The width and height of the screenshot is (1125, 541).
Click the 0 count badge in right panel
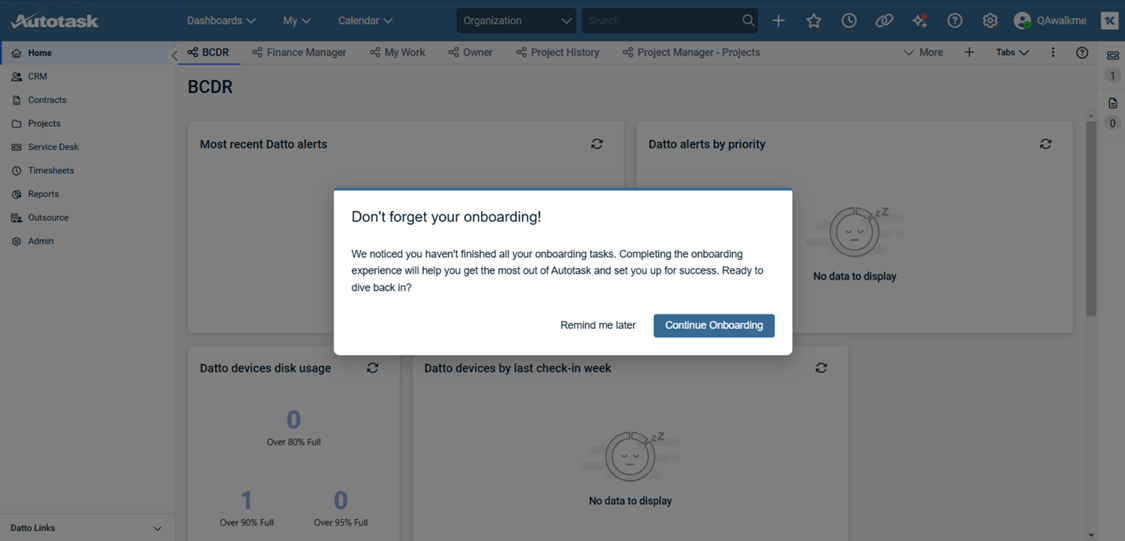click(x=1113, y=123)
